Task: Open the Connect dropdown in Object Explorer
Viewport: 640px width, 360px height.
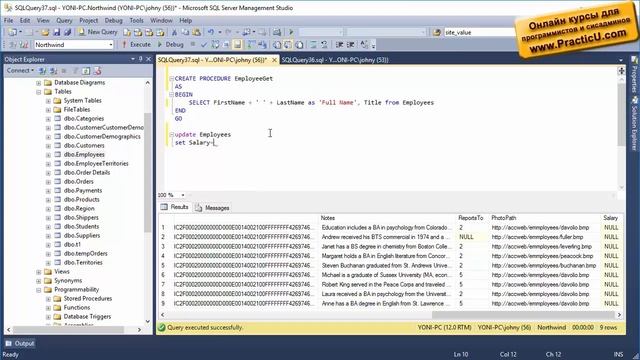Action: [20, 71]
